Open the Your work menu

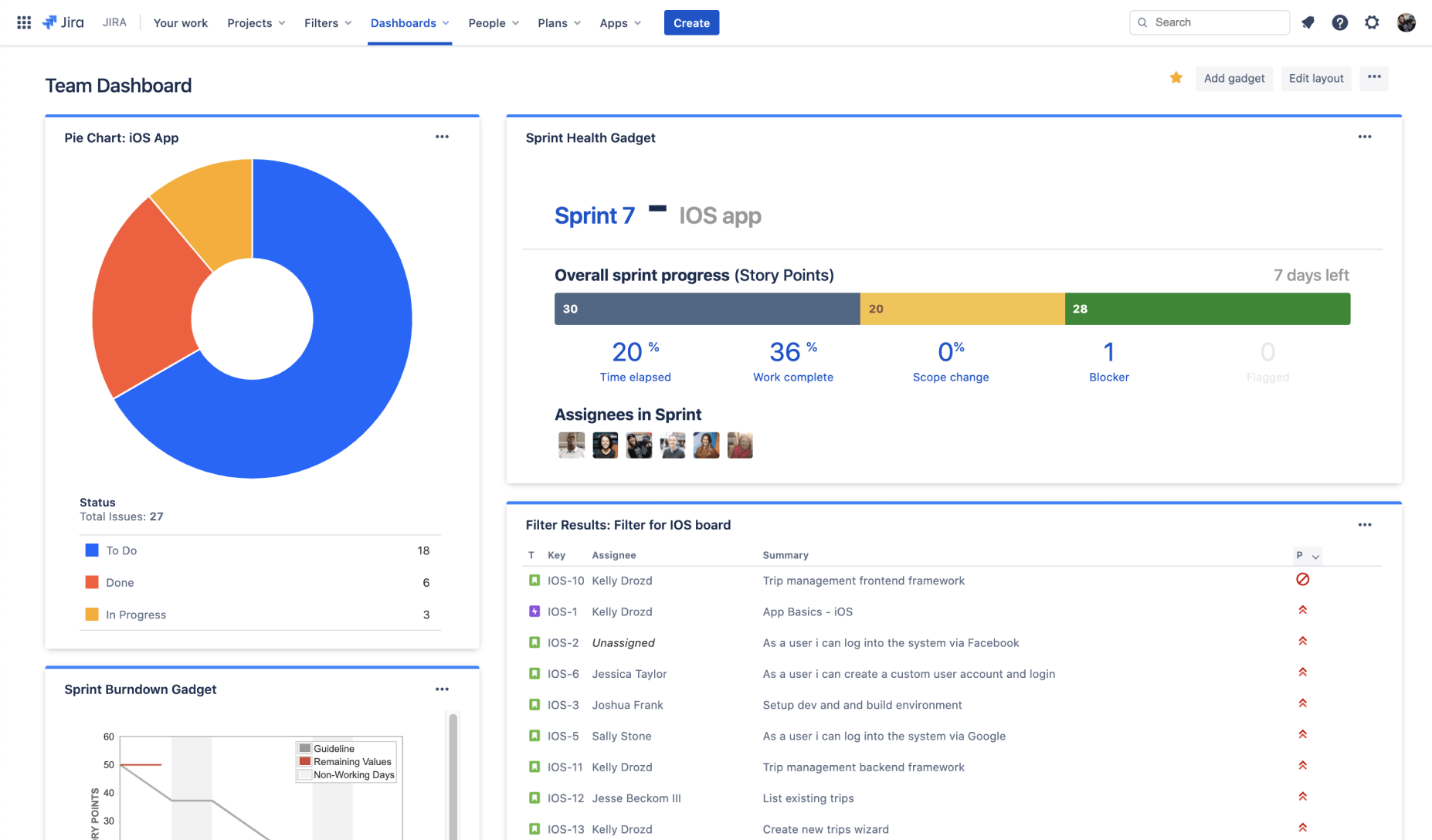[181, 22]
